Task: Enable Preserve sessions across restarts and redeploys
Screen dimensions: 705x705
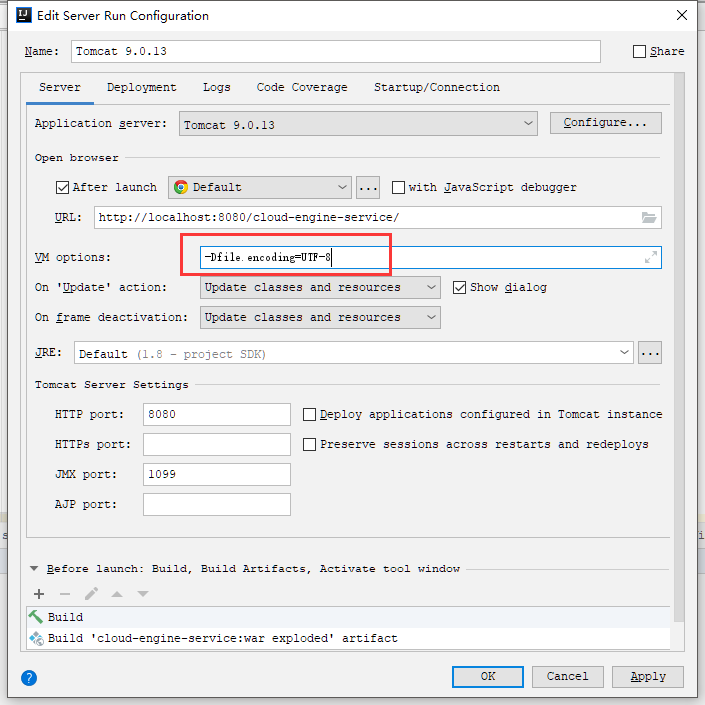Action: (309, 444)
